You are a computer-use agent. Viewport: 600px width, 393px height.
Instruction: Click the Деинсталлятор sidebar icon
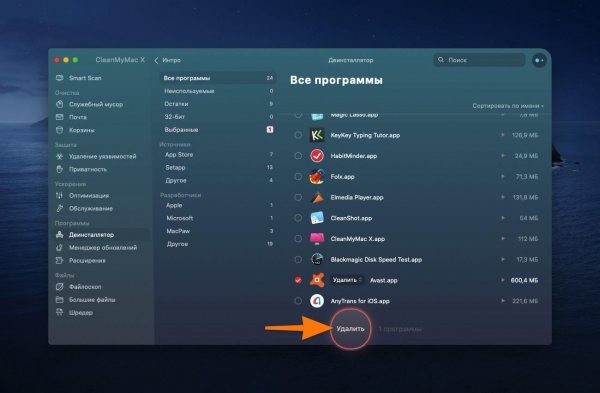pyautogui.click(x=59, y=235)
